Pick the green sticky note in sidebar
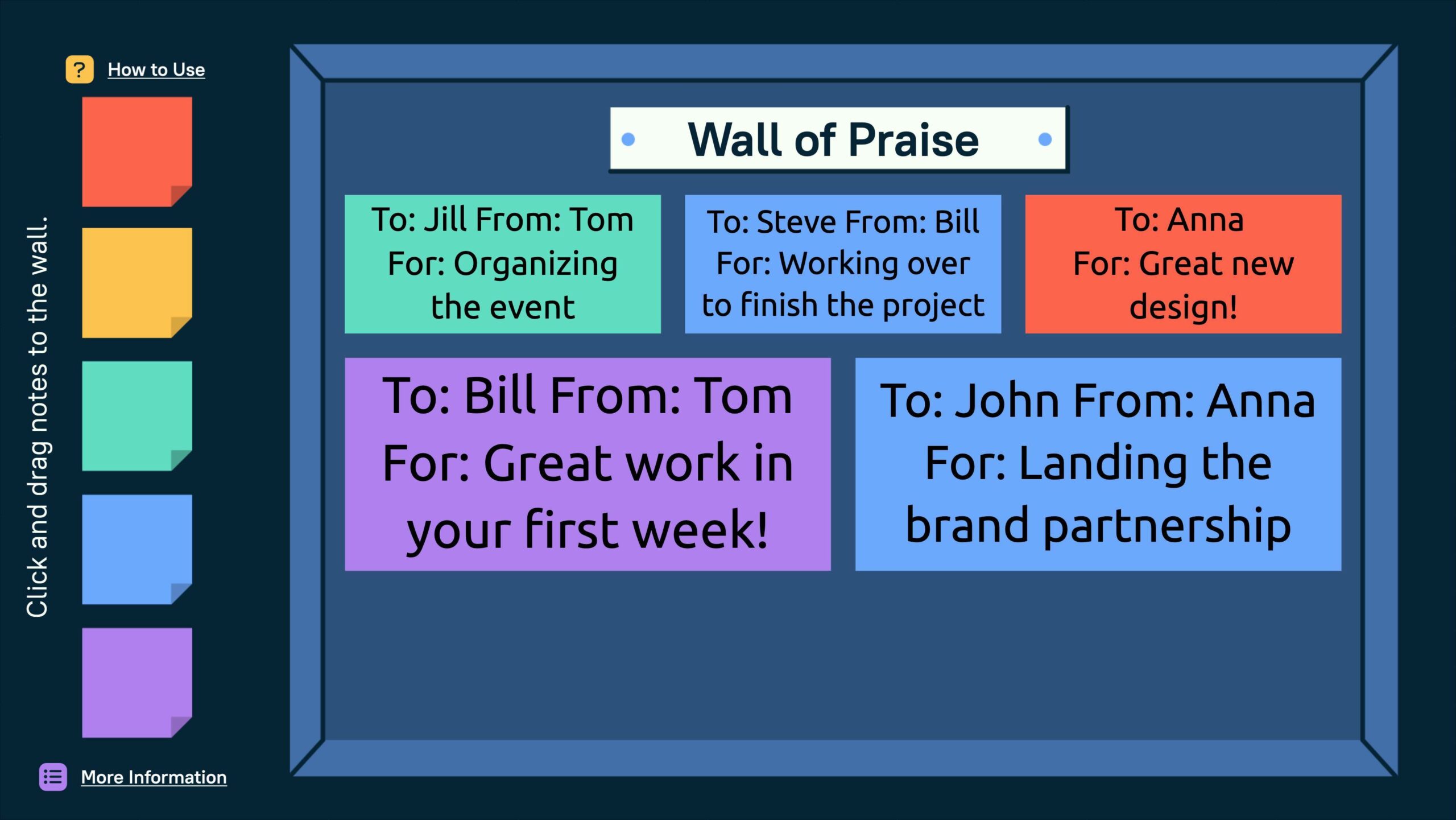This screenshot has height=820, width=1456. pyautogui.click(x=136, y=415)
